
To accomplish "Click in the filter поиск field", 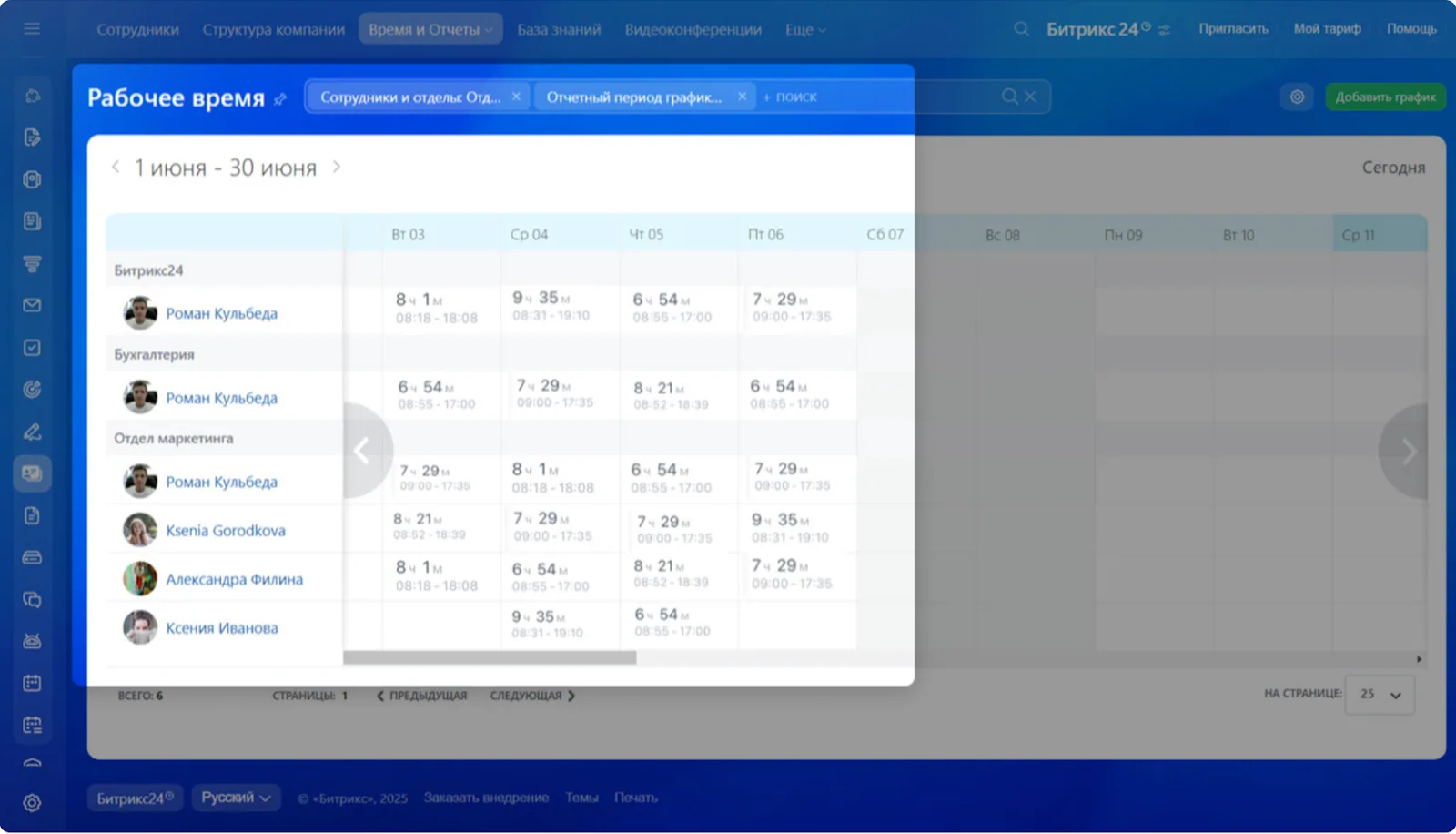I will coord(878,97).
